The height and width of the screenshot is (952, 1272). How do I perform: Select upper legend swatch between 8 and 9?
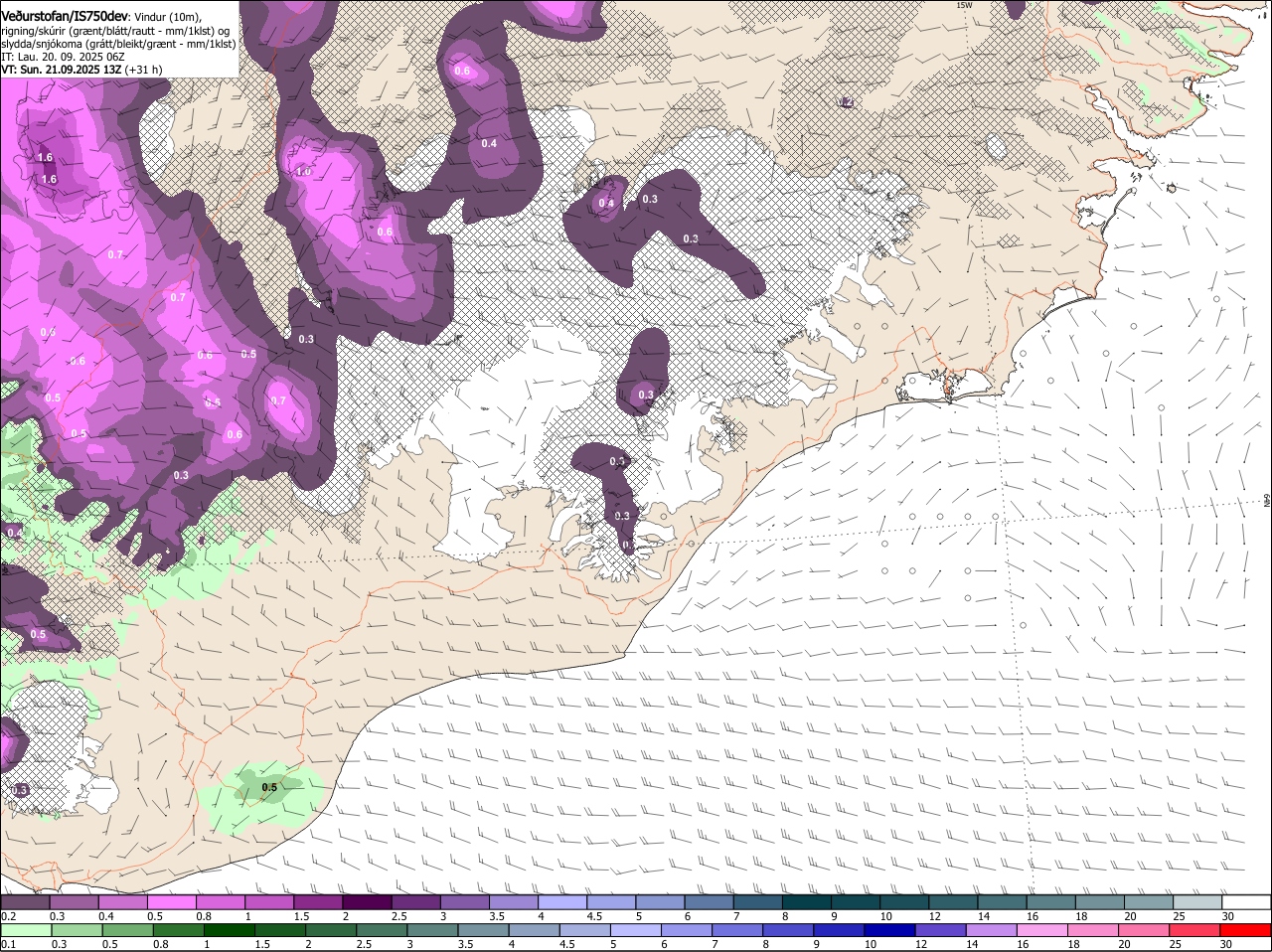807,902
